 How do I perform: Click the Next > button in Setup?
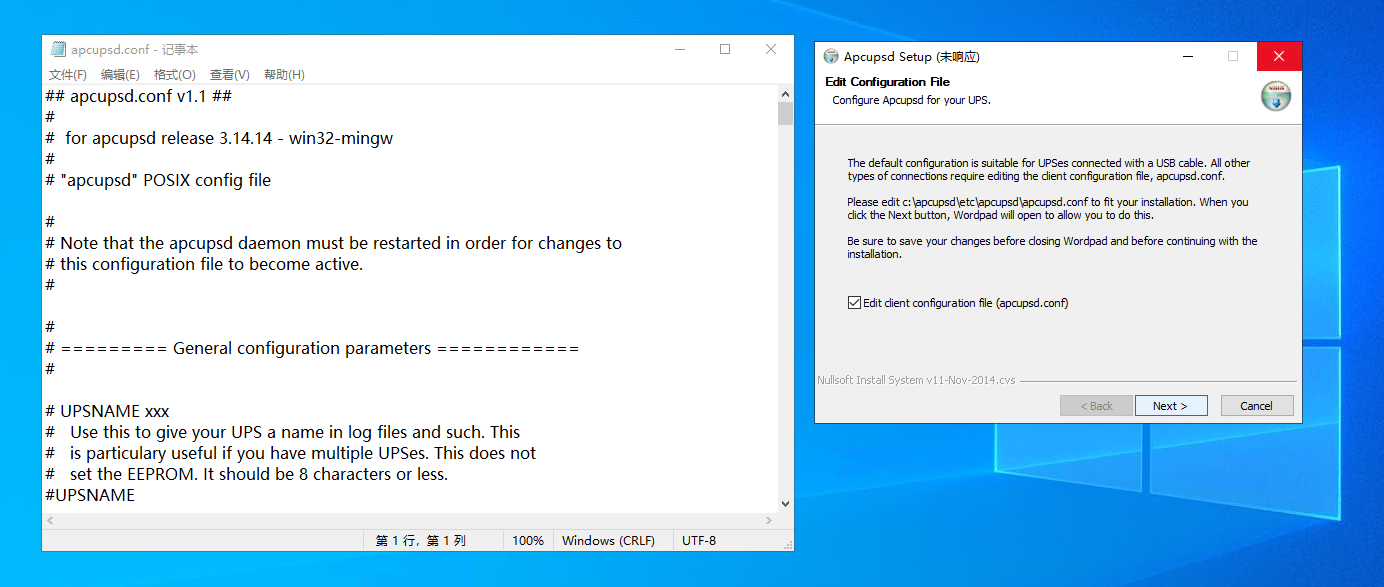pyautogui.click(x=1171, y=406)
